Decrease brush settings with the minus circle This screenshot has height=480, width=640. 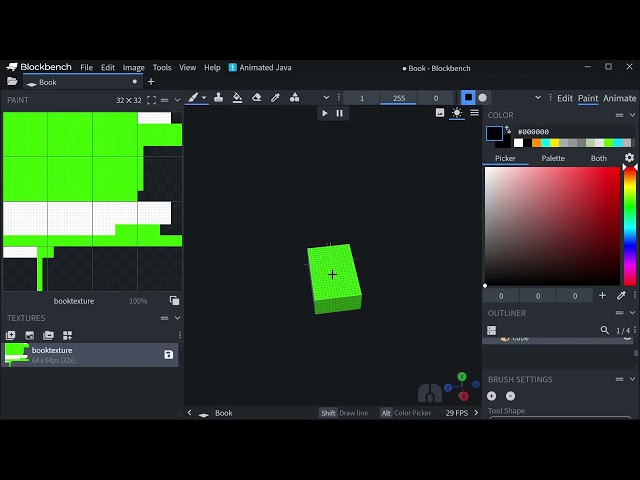click(x=510, y=396)
